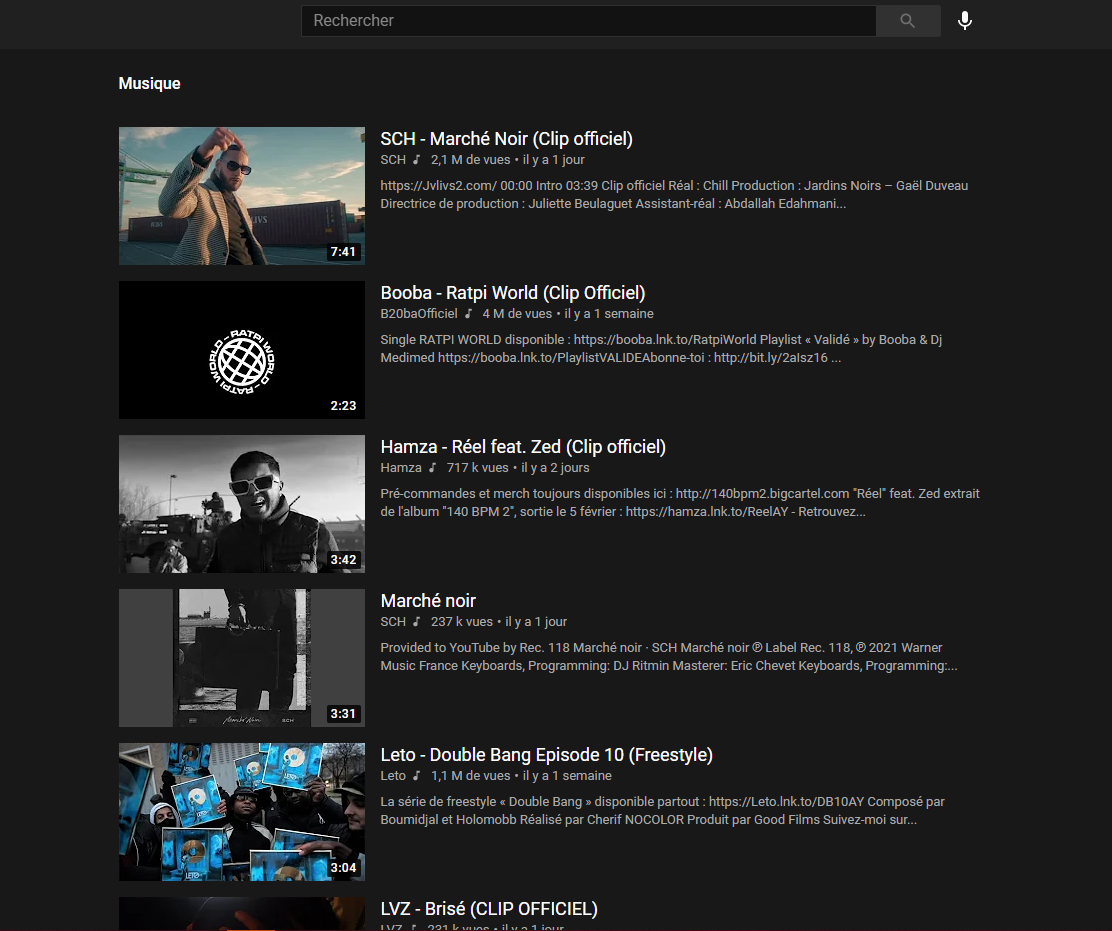Click the Booba description starting with Single RATPI WORLD disponible
This screenshot has width=1112, height=931.
[x=661, y=348]
